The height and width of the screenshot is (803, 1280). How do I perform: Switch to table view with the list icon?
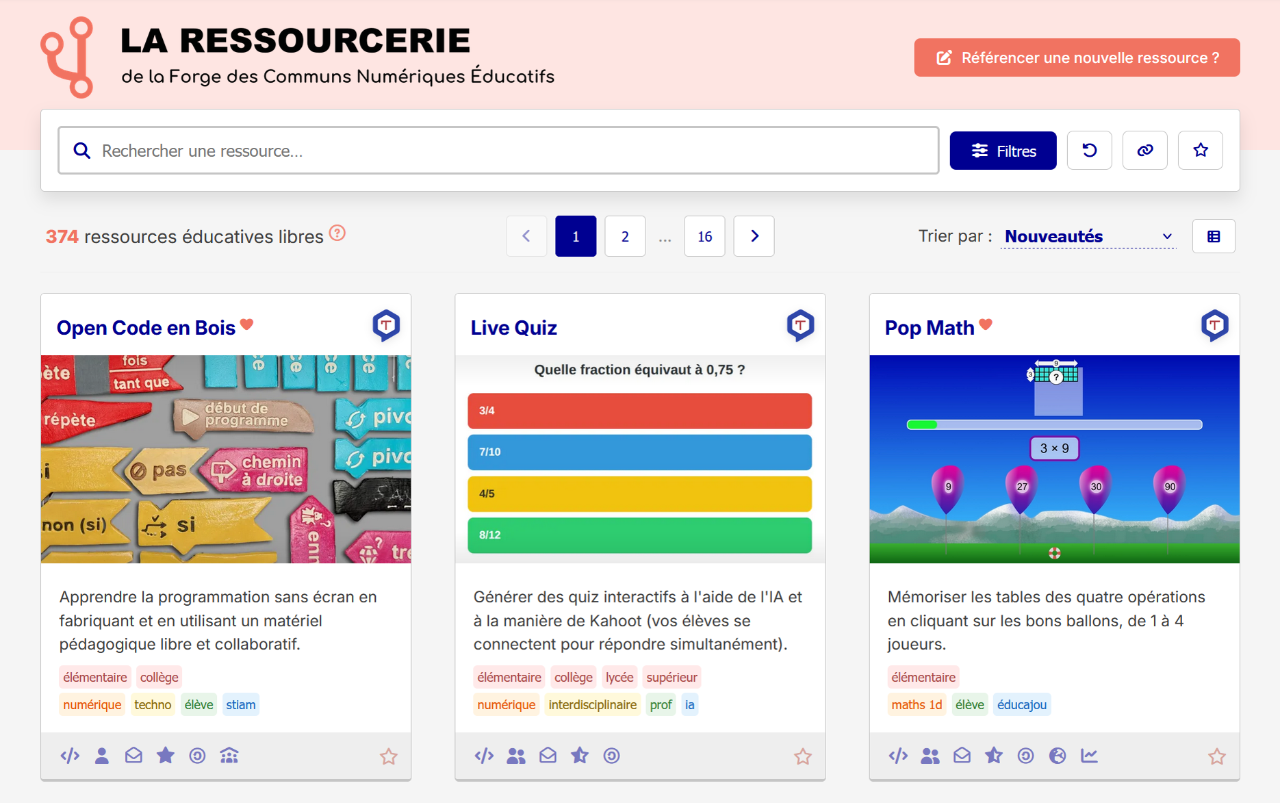pyautogui.click(x=1213, y=237)
